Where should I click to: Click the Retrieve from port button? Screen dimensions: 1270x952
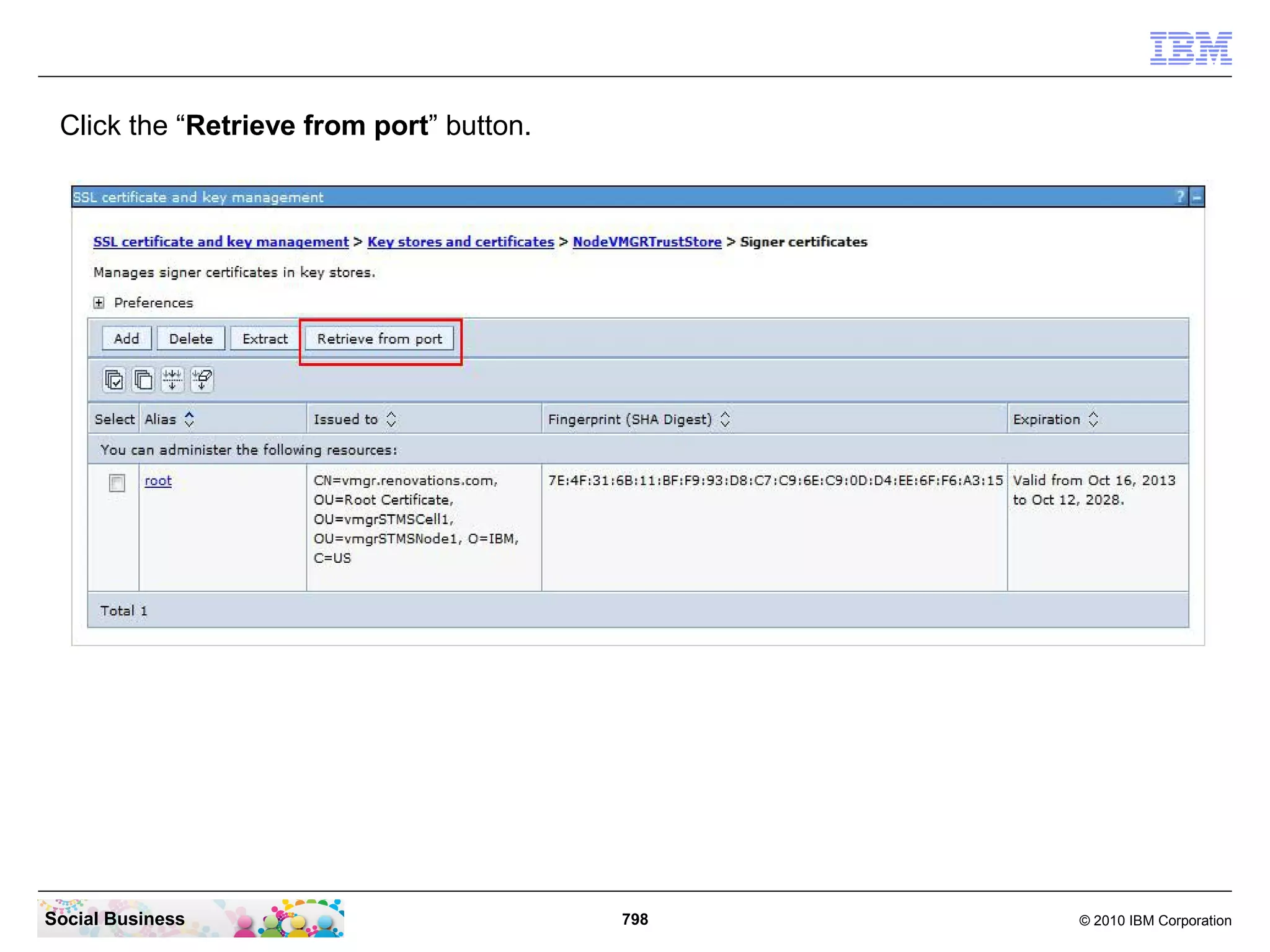coord(380,339)
